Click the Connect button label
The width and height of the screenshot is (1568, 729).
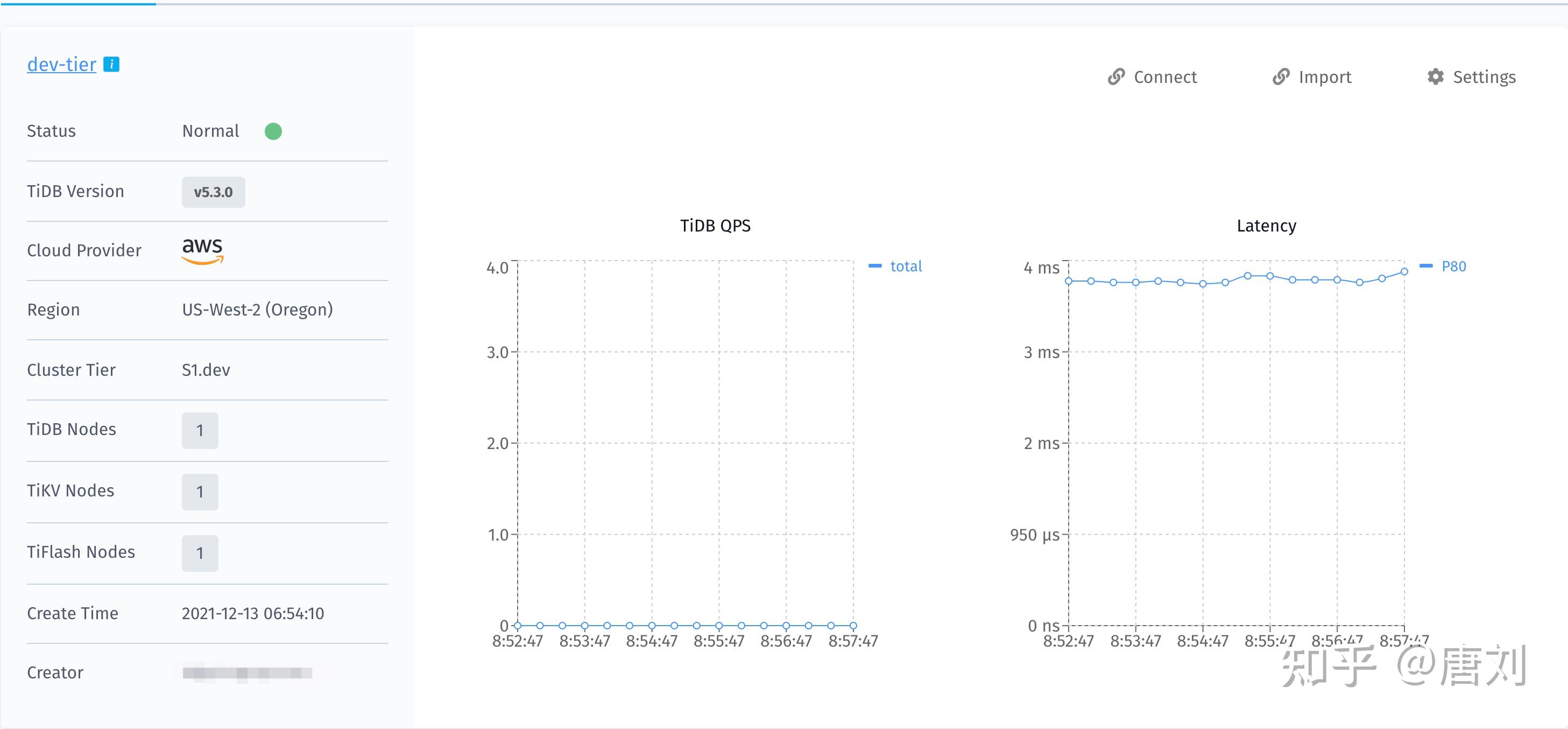[1165, 77]
